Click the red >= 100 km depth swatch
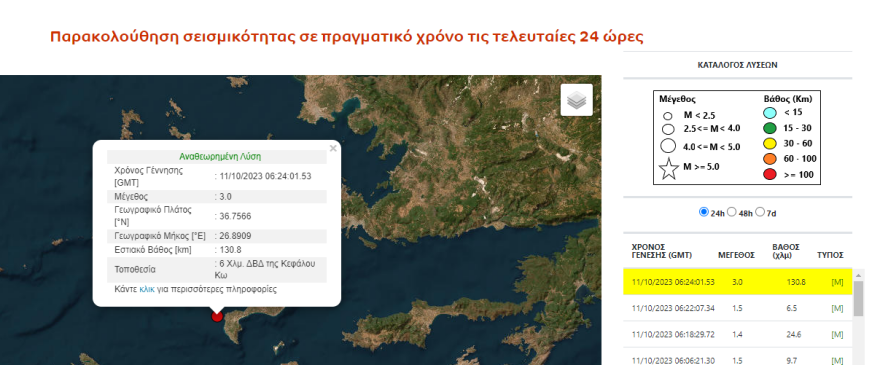The image size is (880, 365). [x=769, y=174]
